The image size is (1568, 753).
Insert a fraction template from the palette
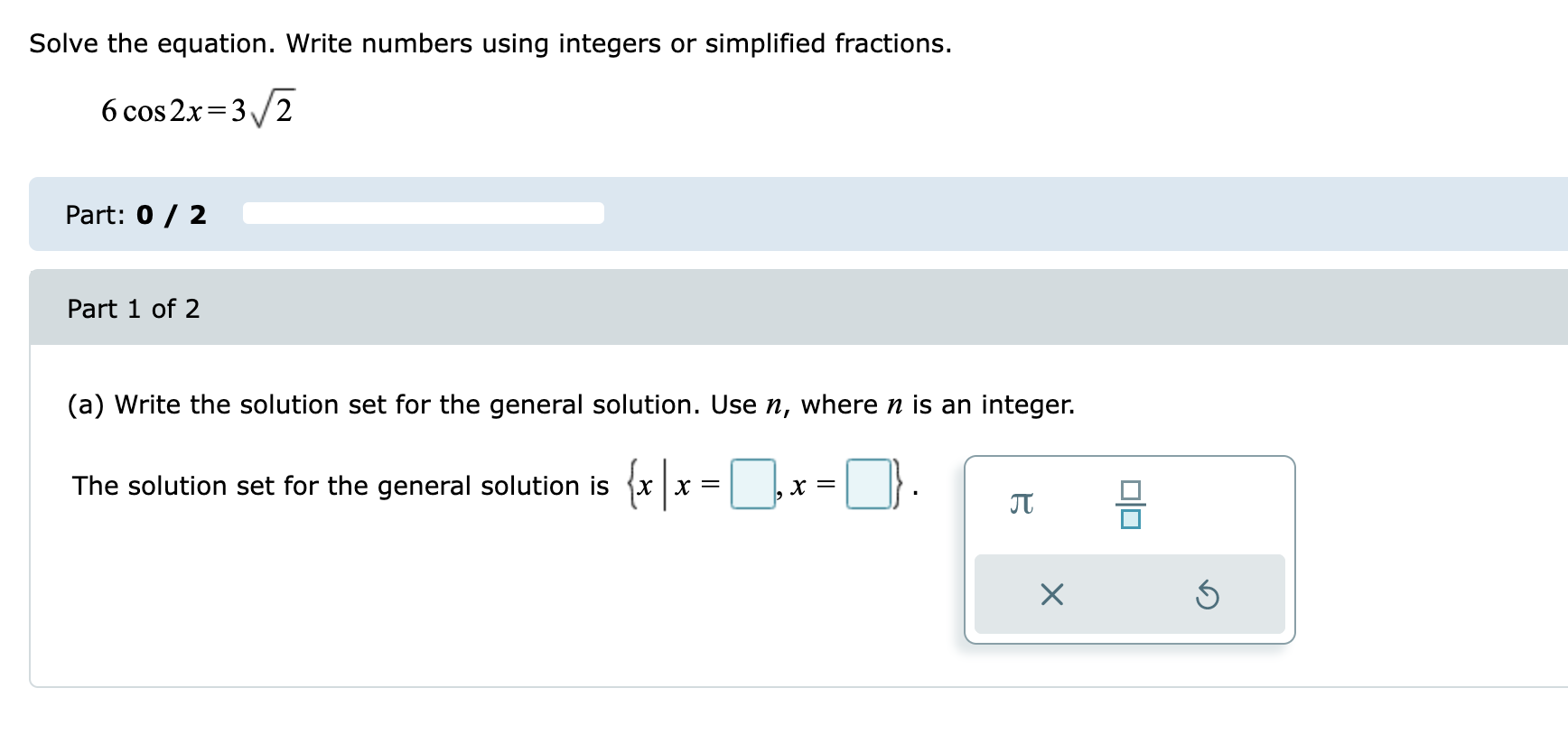click(1128, 502)
